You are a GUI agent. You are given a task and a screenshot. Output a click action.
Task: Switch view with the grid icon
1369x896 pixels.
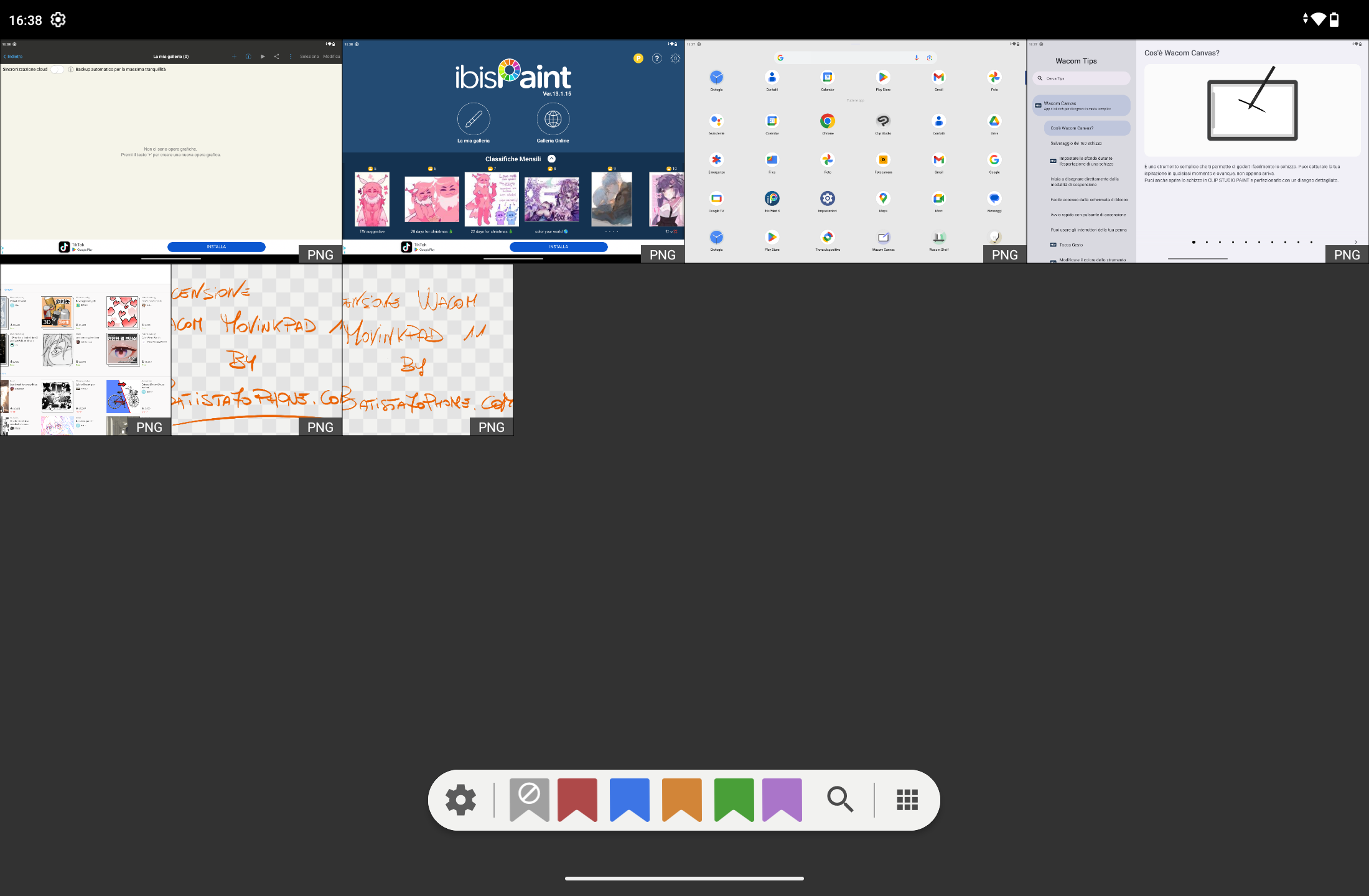(907, 800)
